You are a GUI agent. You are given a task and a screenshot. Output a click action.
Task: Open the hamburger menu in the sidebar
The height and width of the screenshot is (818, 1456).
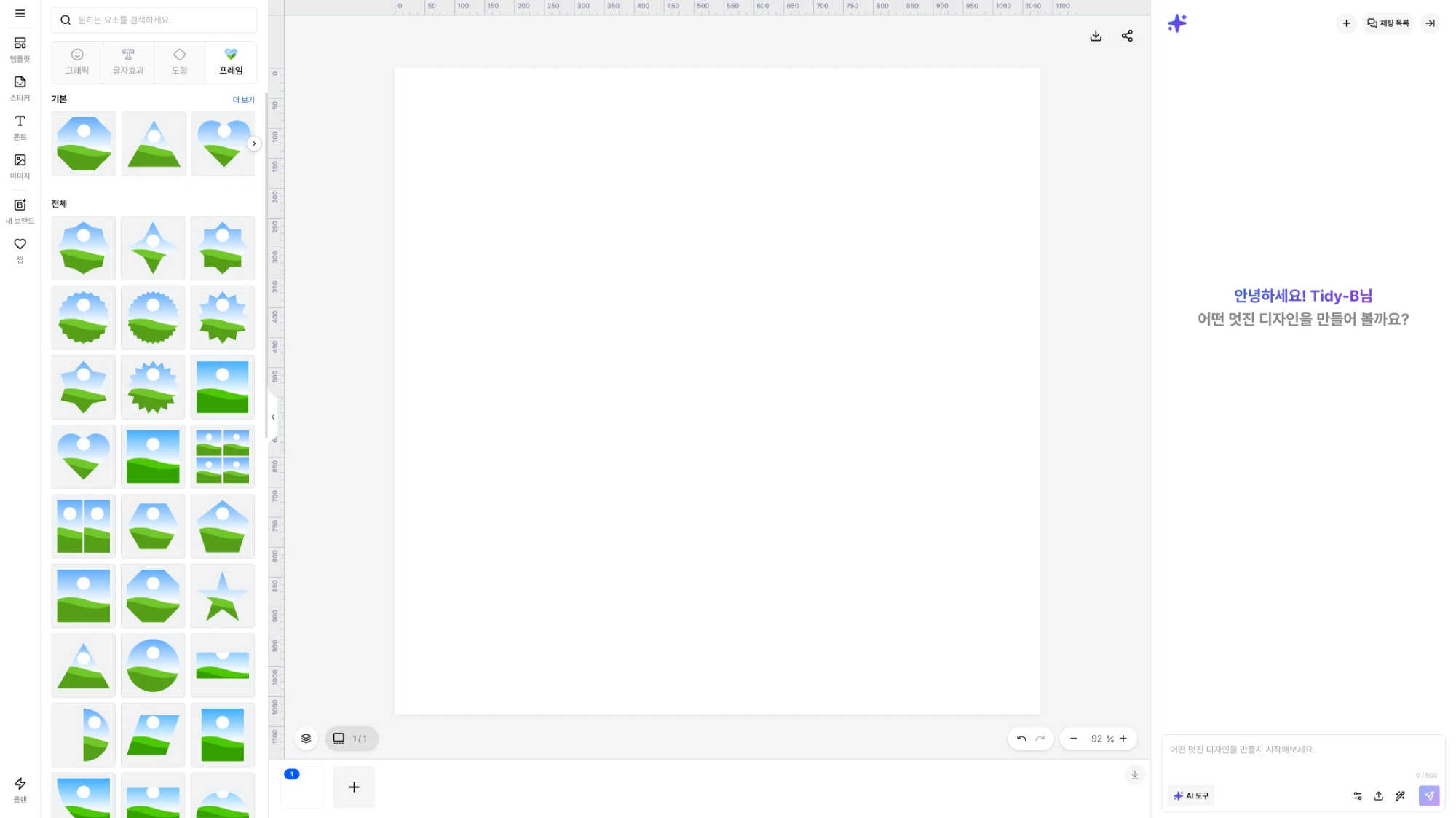[x=20, y=14]
